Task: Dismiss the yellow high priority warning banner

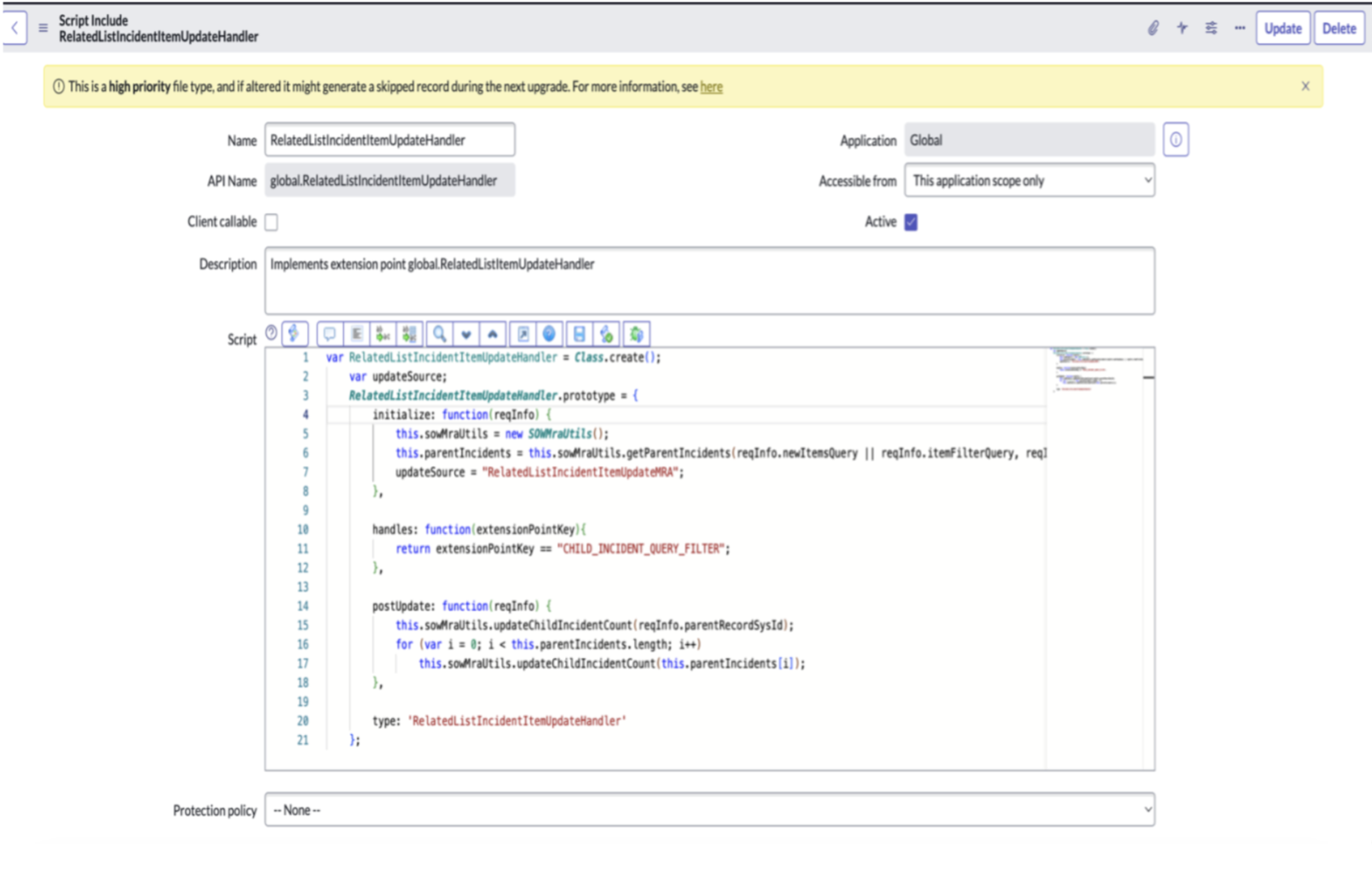Action: point(1305,86)
